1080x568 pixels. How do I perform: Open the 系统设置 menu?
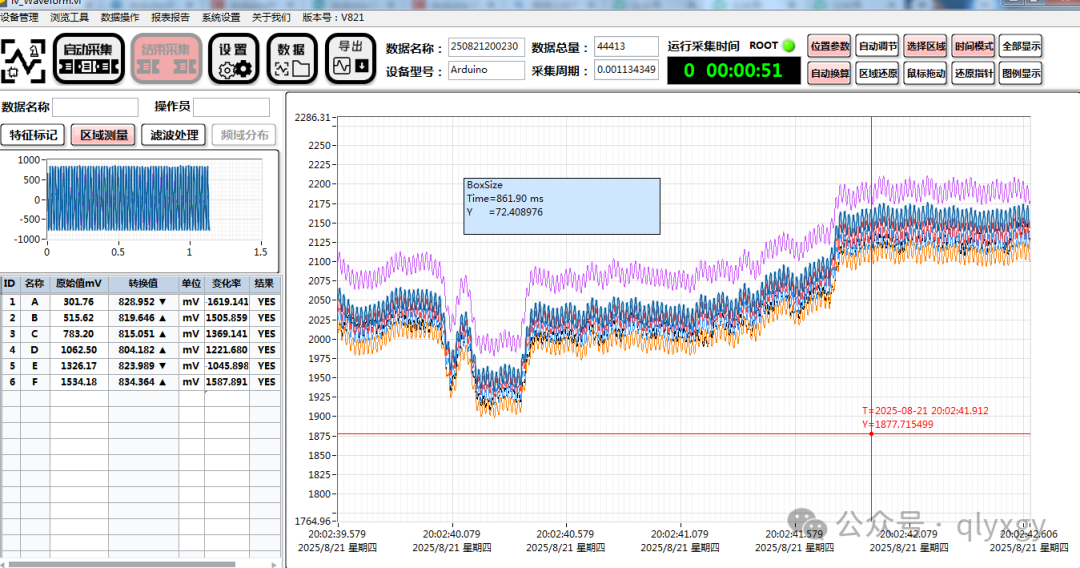click(x=221, y=17)
